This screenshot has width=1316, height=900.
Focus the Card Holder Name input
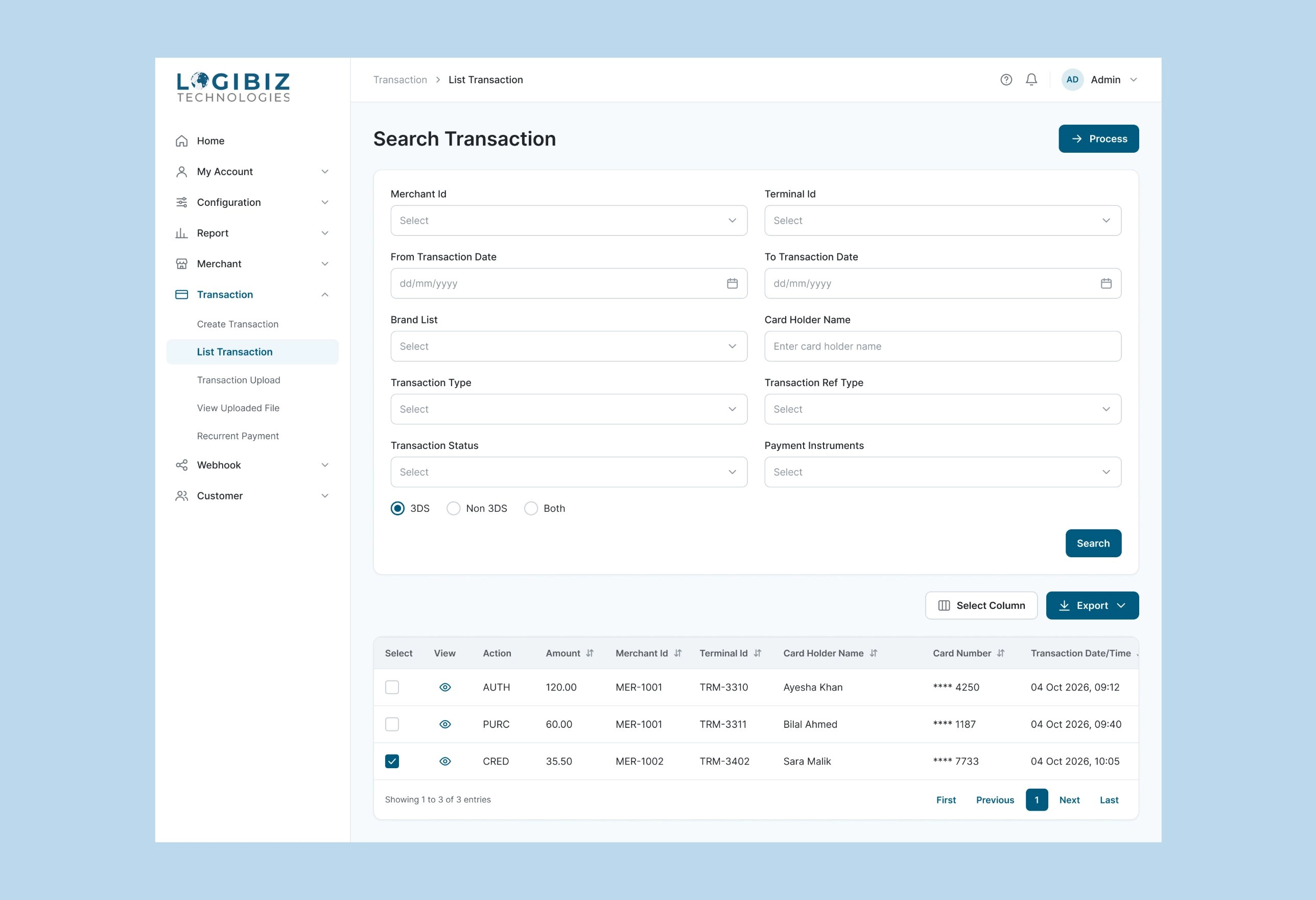[942, 346]
